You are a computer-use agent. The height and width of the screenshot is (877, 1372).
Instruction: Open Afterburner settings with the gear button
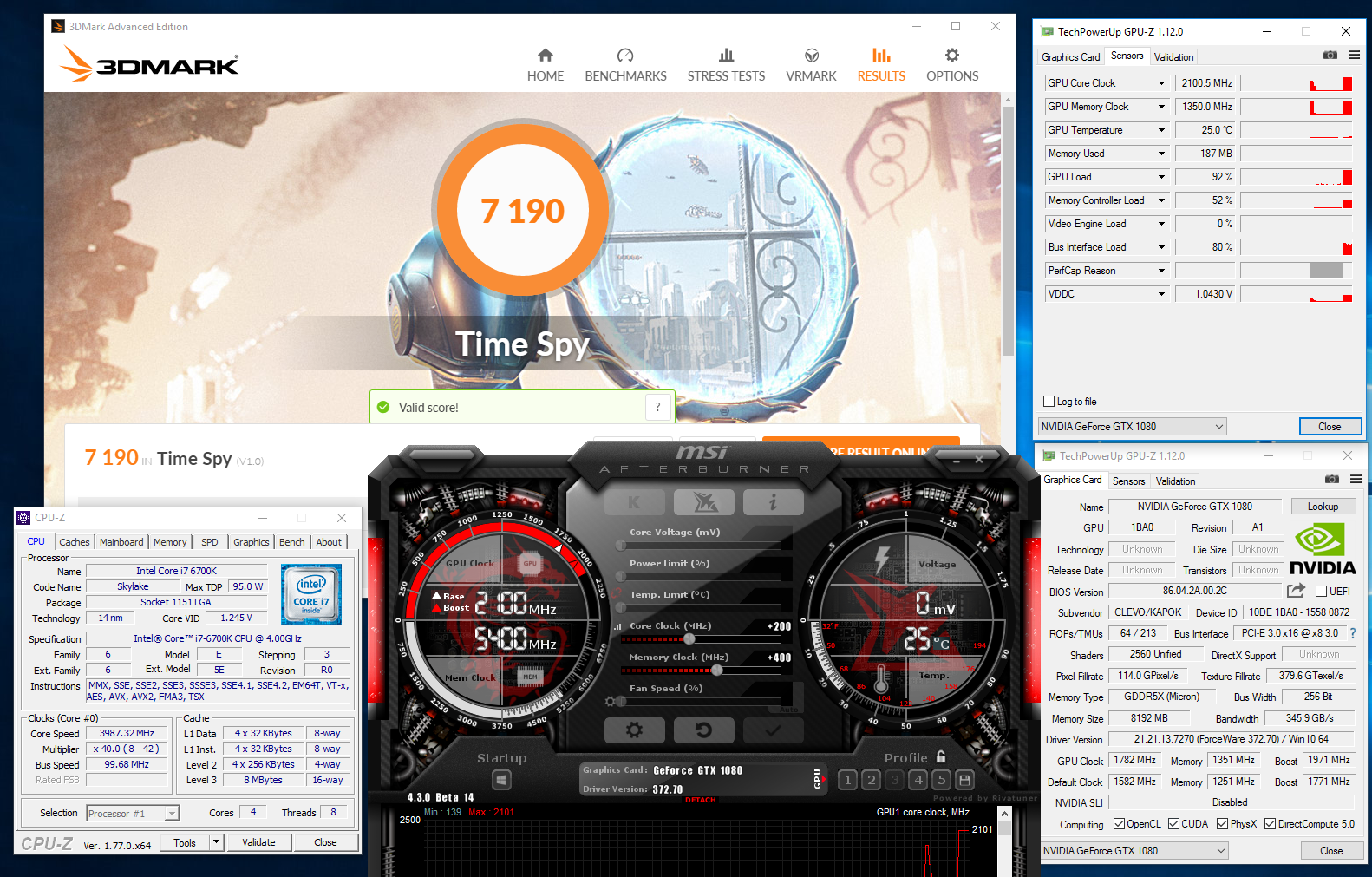[634, 730]
